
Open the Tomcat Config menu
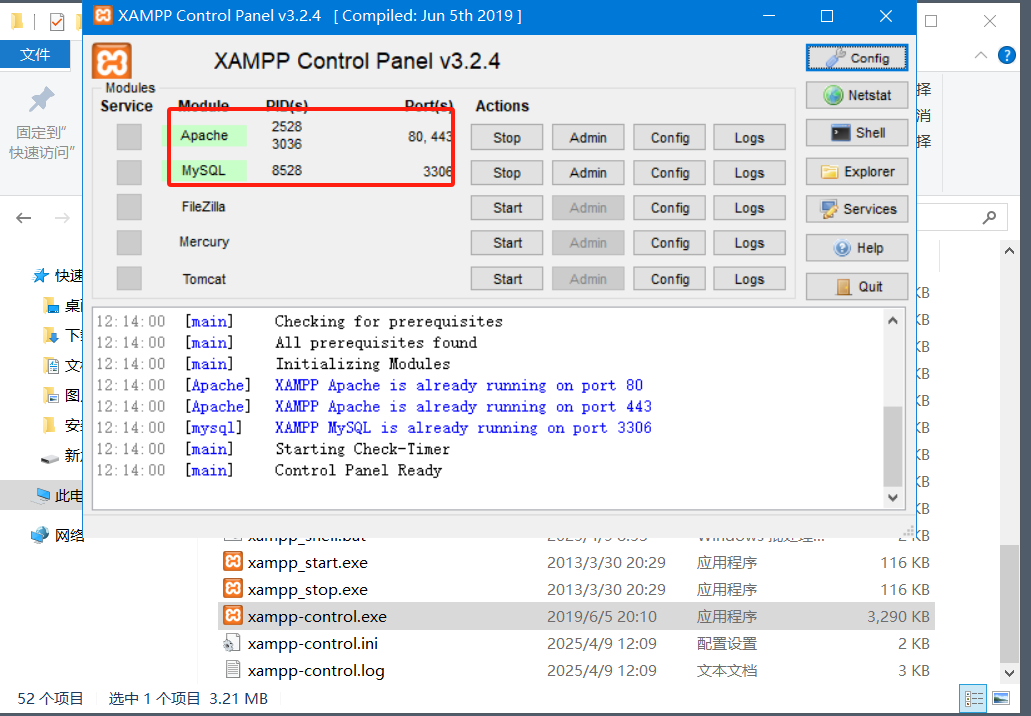pos(669,279)
